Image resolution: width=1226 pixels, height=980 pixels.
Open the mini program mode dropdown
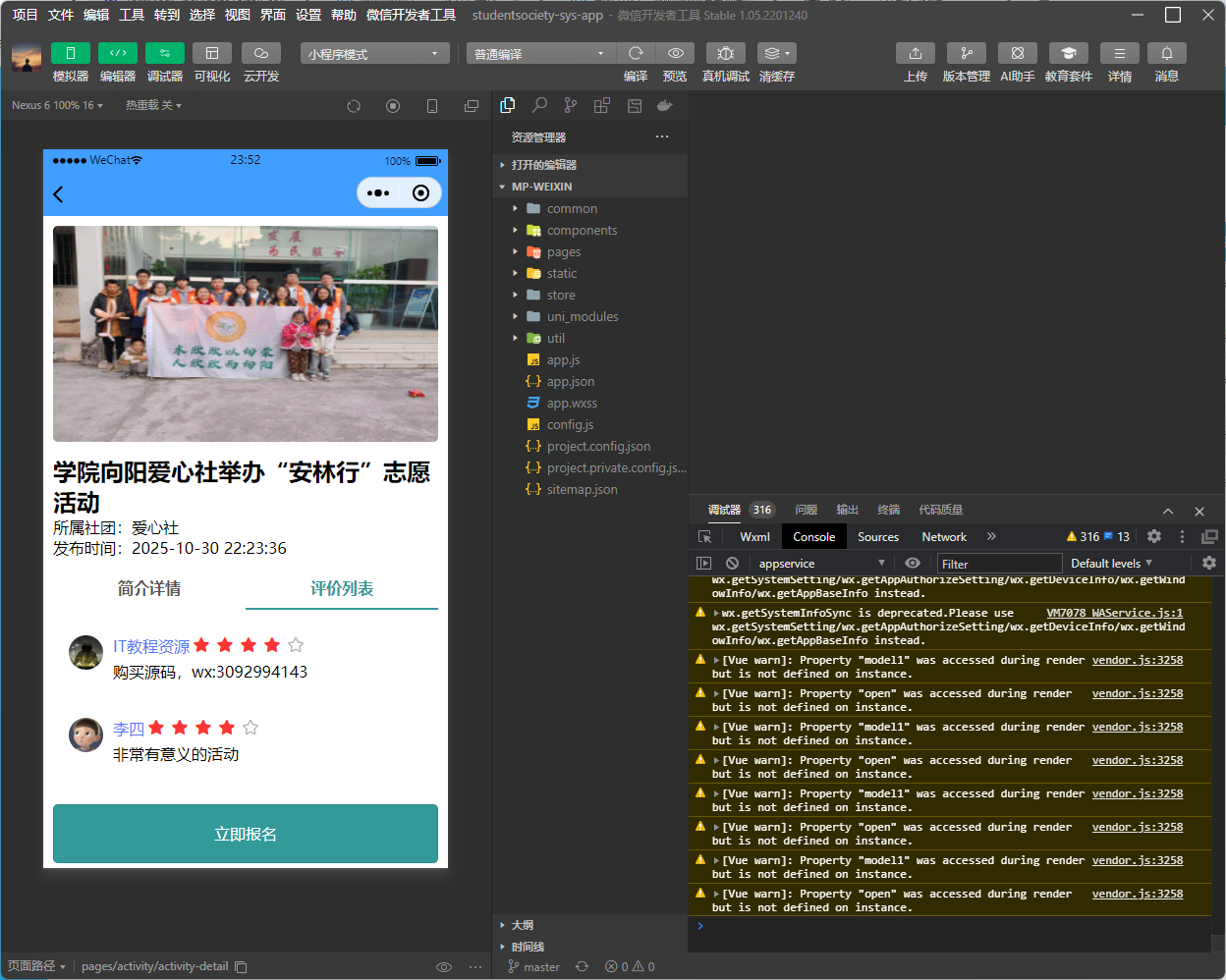point(375,53)
